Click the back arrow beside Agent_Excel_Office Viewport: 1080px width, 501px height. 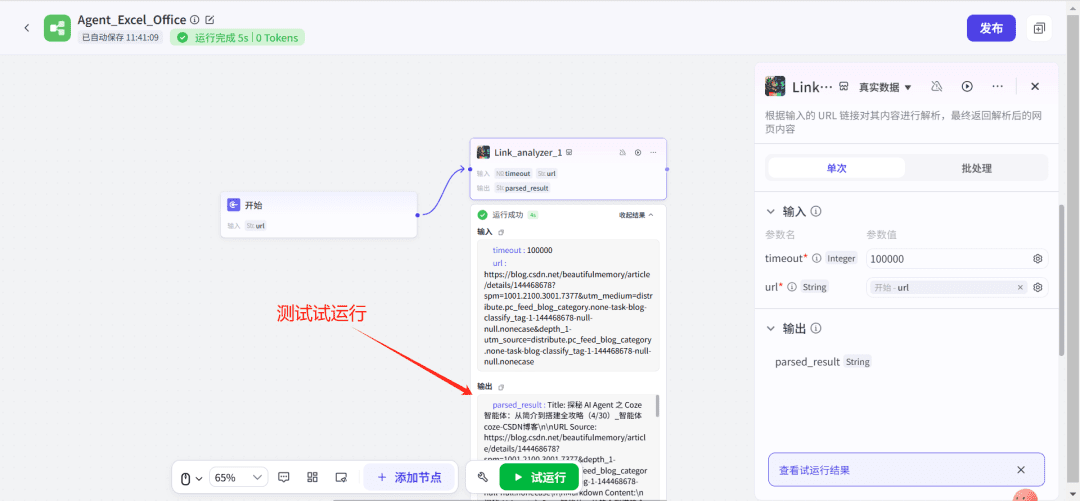27,28
